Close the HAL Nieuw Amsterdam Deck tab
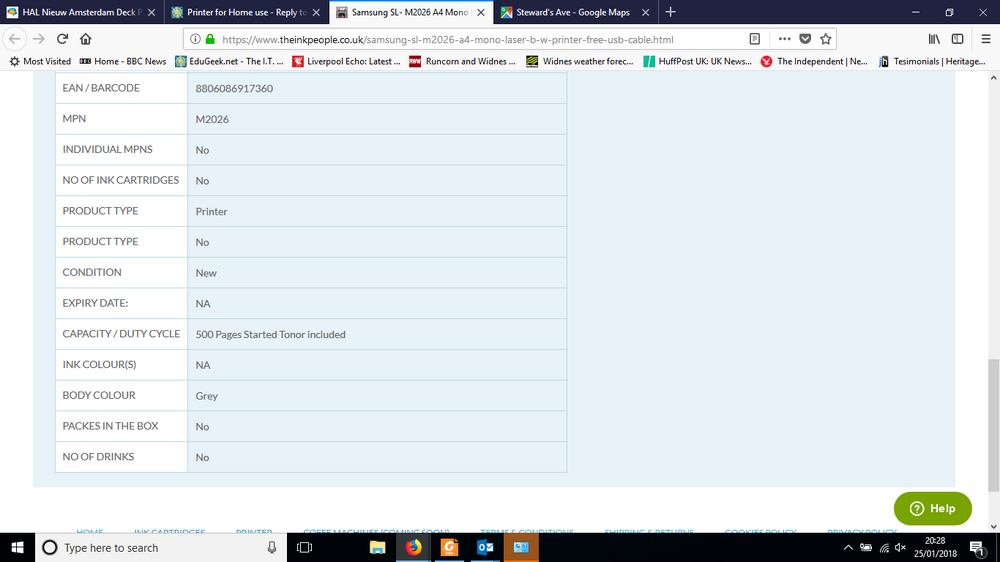Viewport: 1000px width, 562px height. 151,12
